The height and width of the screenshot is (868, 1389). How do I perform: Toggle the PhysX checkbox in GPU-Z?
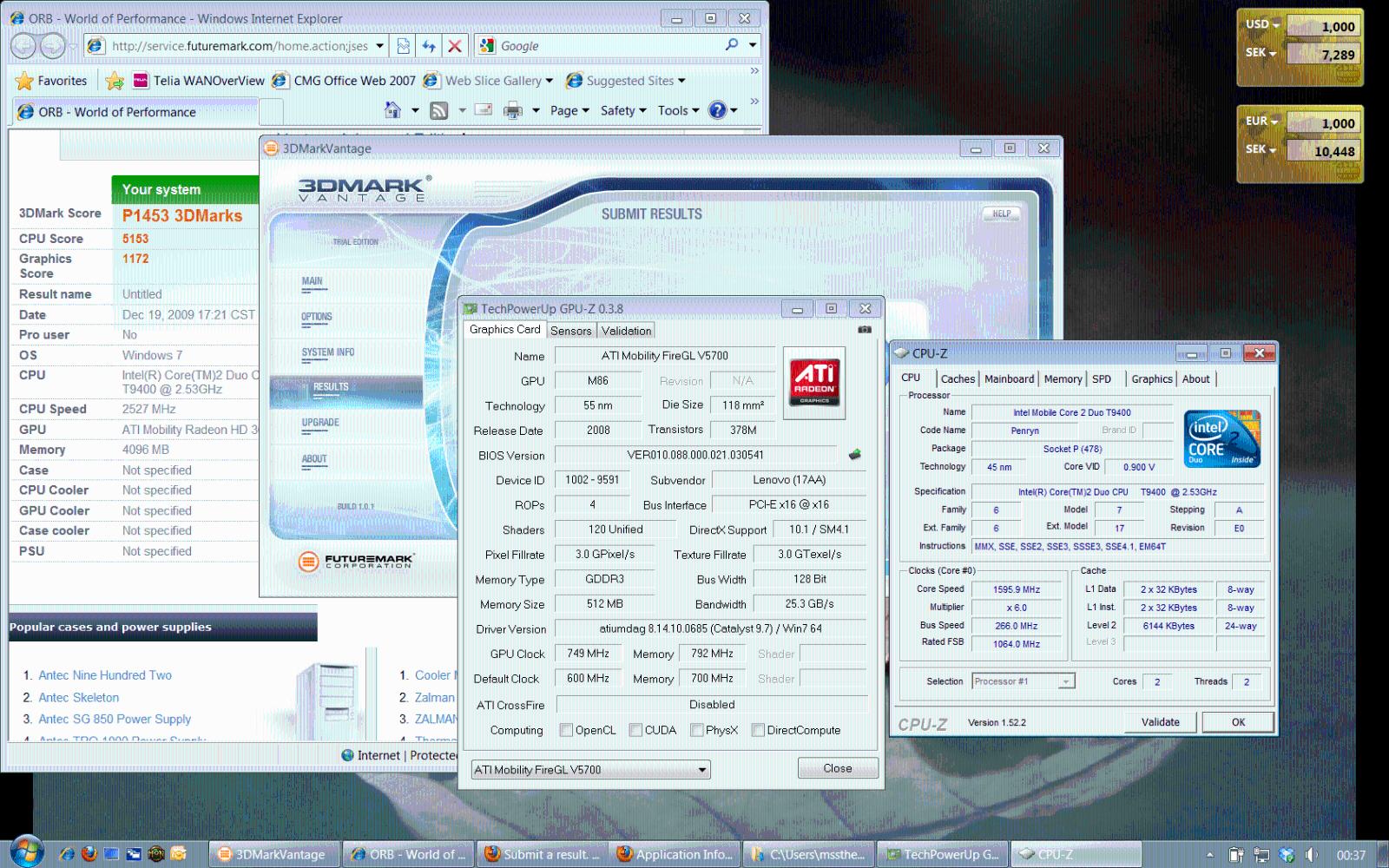[x=696, y=730]
